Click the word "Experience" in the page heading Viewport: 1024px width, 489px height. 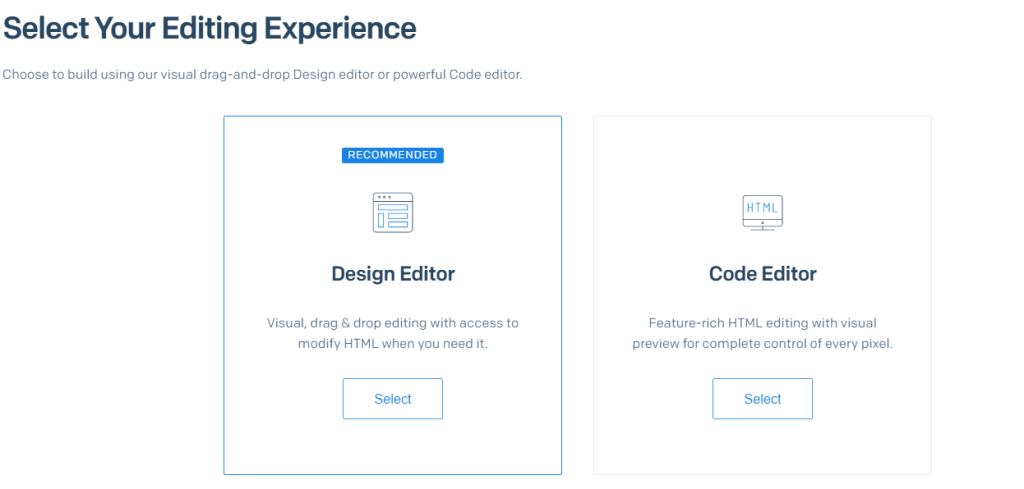tap(340, 28)
